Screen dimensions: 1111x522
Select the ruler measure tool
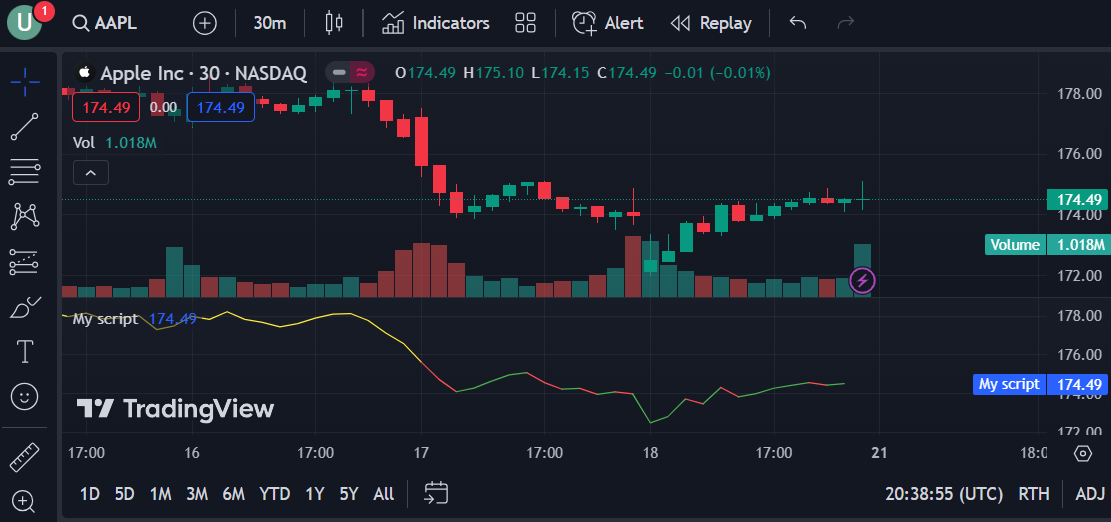coord(25,457)
